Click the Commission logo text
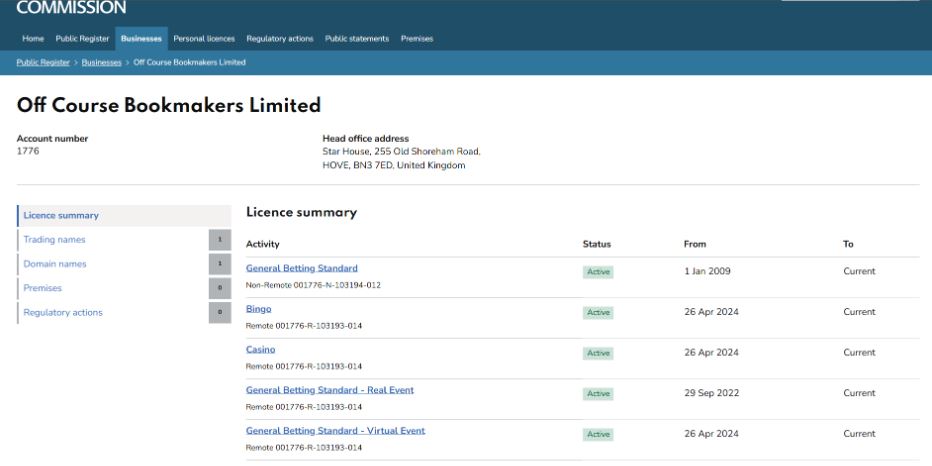Image resolution: width=932 pixels, height=466 pixels. click(x=71, y=7)
